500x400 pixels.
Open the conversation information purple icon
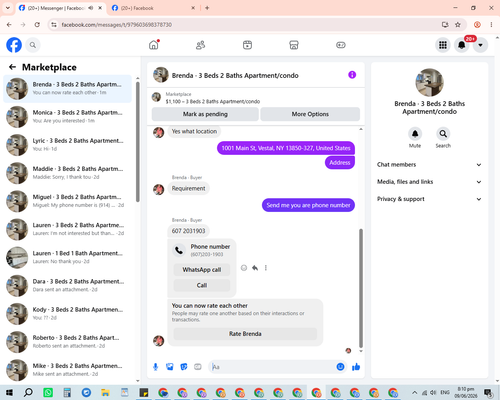pyautogui.click(x=352, y=75)
